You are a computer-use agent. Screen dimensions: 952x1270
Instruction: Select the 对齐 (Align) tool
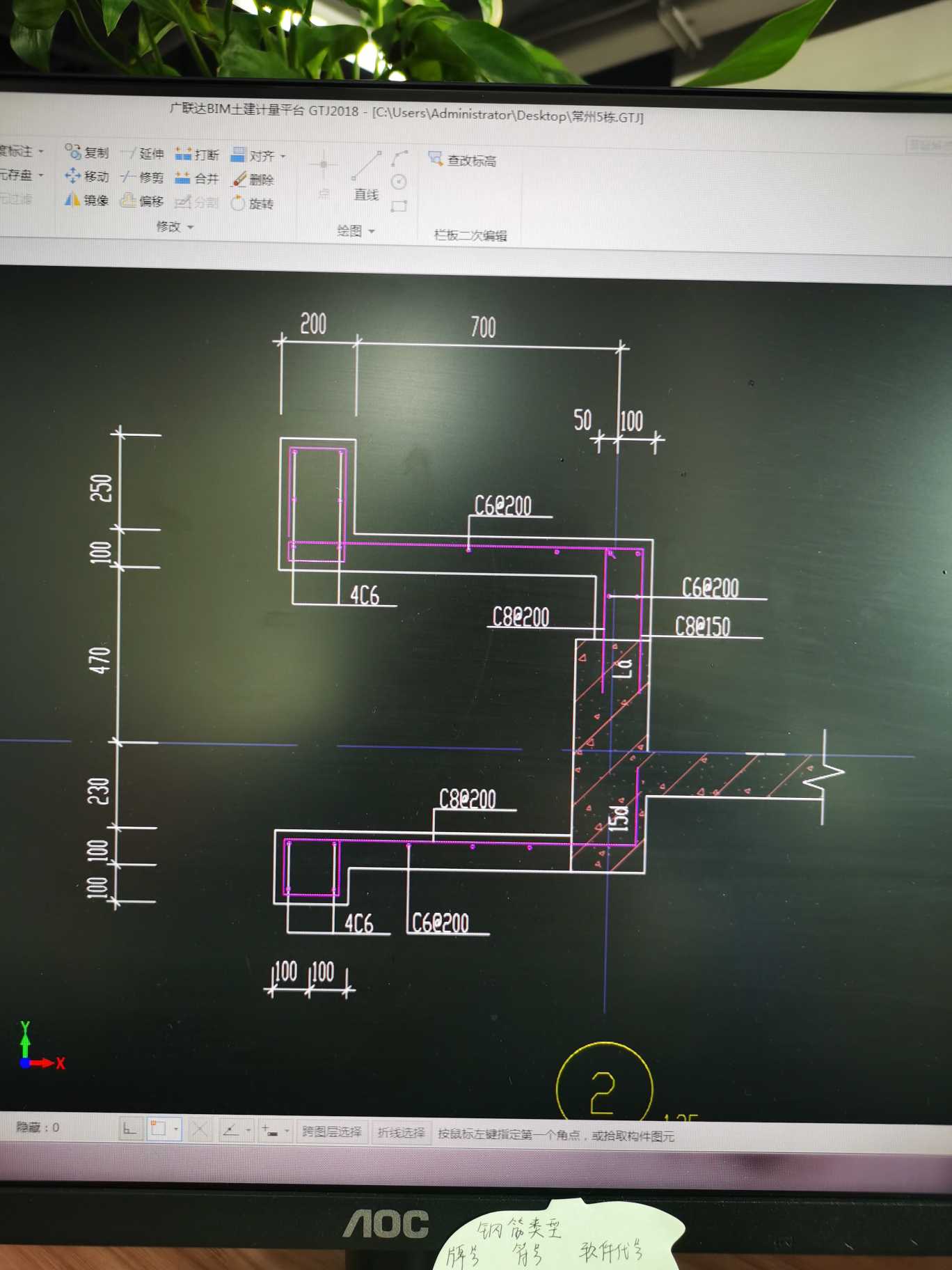click(253, 155)
